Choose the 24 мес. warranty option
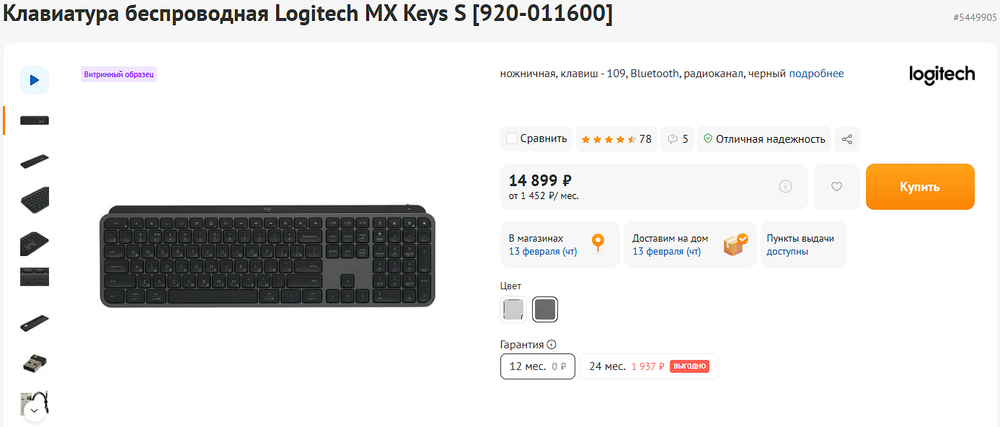The image size is (1000, 427). click(649, 367)
